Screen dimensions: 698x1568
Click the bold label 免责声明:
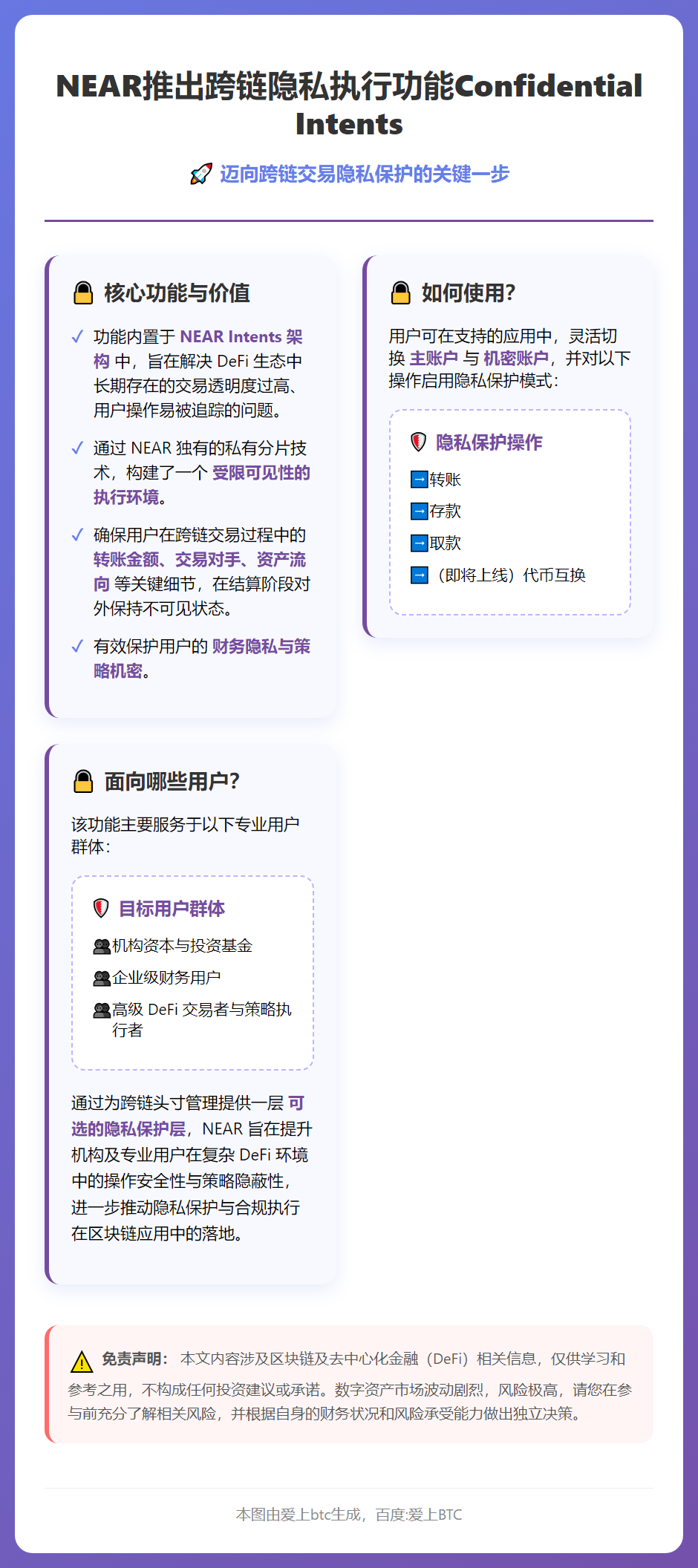[x=136, y=1359]
